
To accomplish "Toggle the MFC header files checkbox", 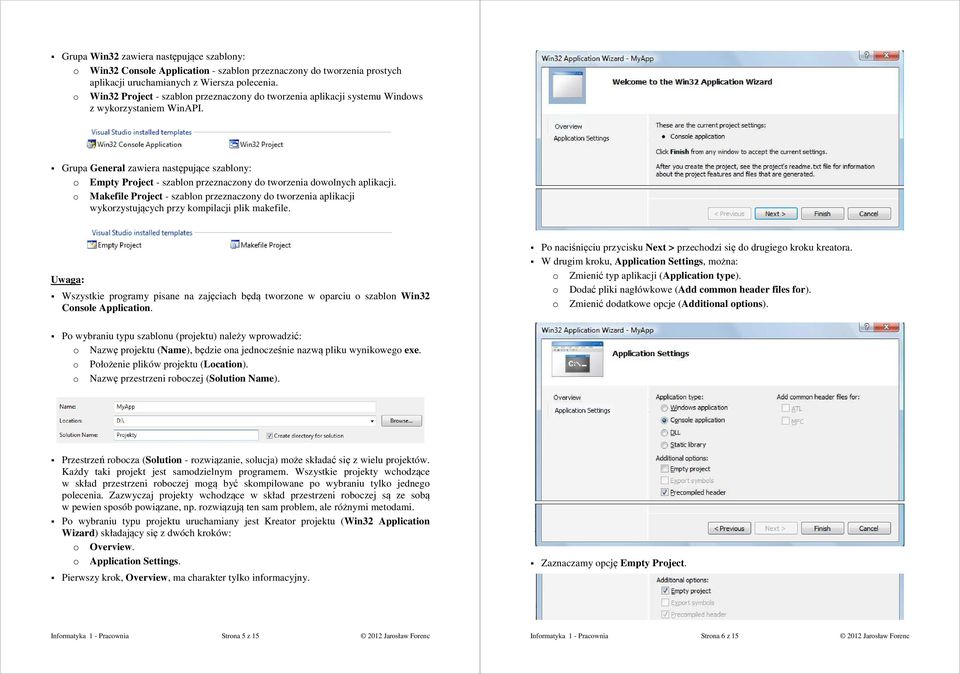I will tap(786, 421).
